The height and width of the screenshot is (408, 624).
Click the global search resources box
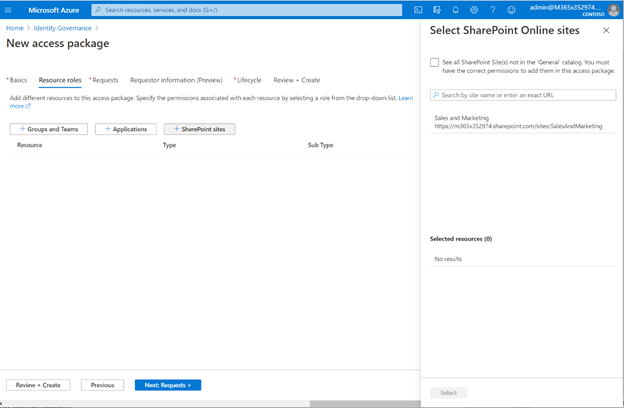(246, 10)
